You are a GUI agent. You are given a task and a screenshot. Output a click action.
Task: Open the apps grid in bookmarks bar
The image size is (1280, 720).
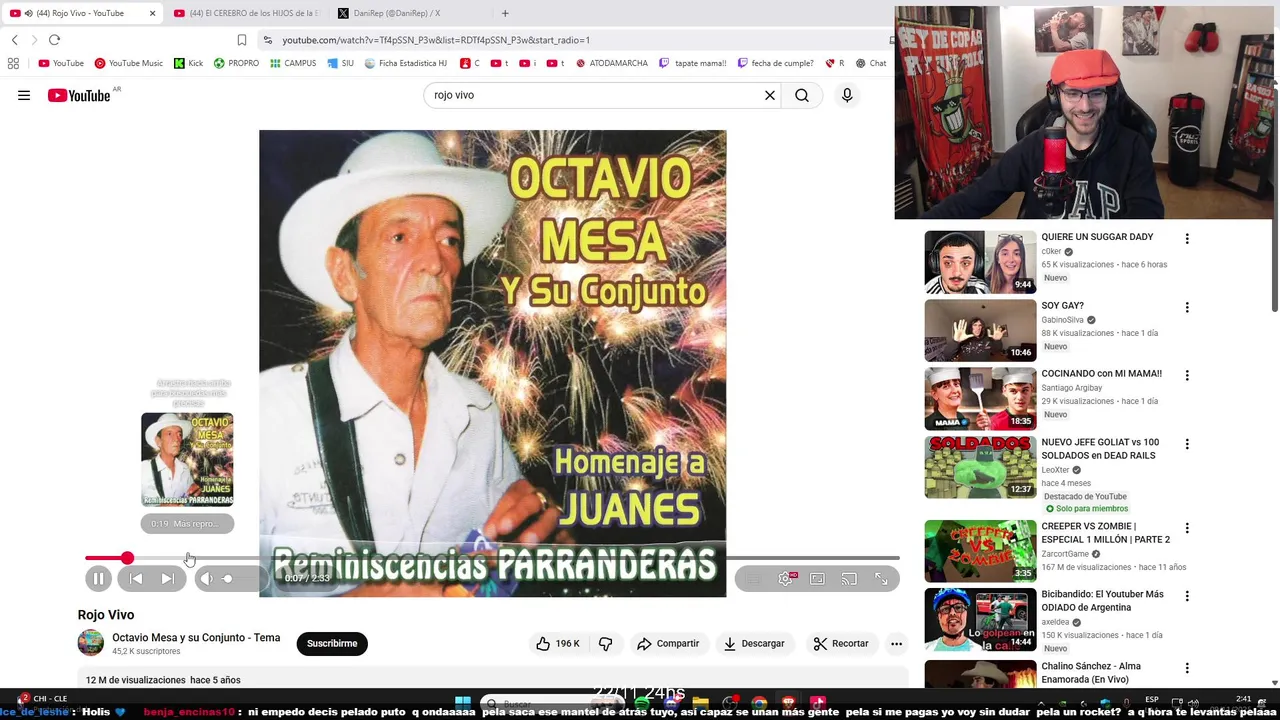coord(13,63)
